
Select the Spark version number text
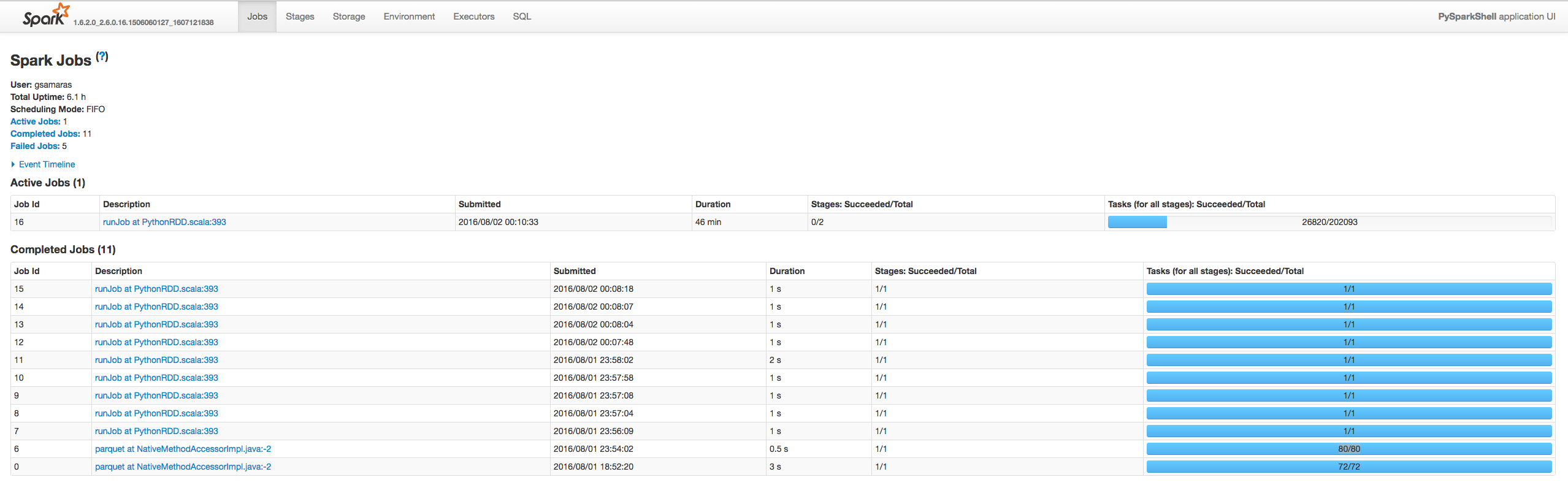(143, 23)
